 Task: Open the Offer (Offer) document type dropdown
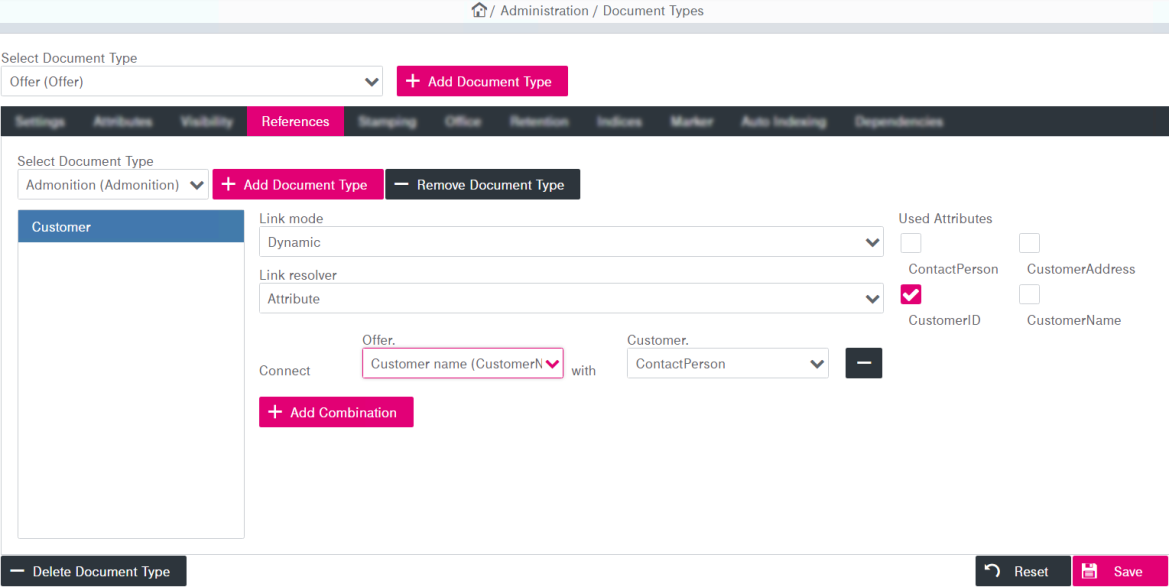(x=192, y=81)
